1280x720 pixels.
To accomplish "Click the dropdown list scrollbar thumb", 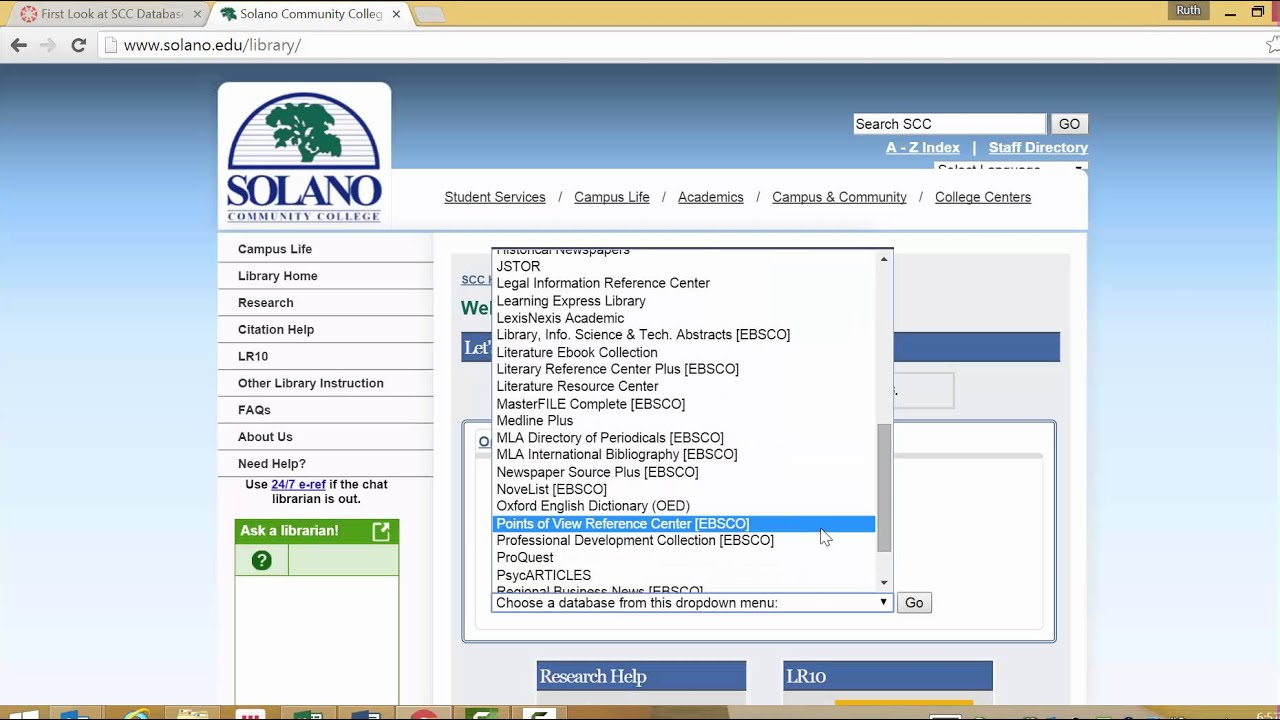I will (883, 488).
